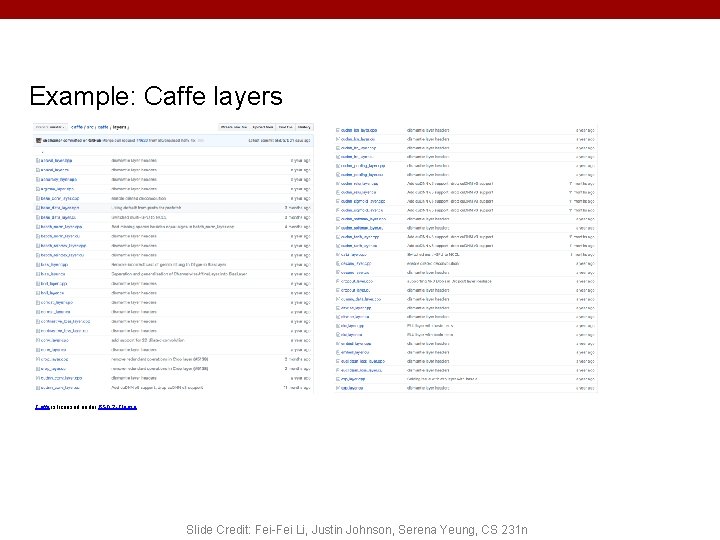Click file icon beside dropout_layer.cpp
Screen dimensions: 720x540
pyautogui.click(x=338, y=281)
